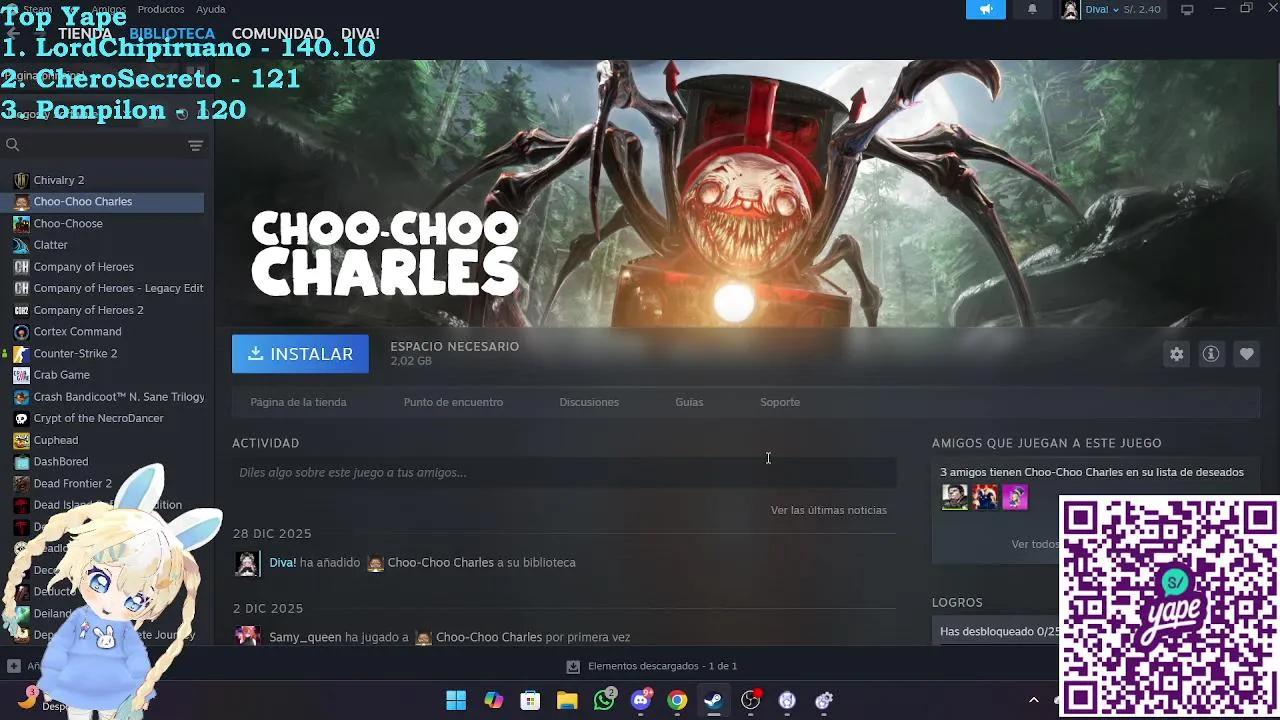1280x720 pixels.
Task: Open the Ayuda menu
Action: (x=210, y=9)
